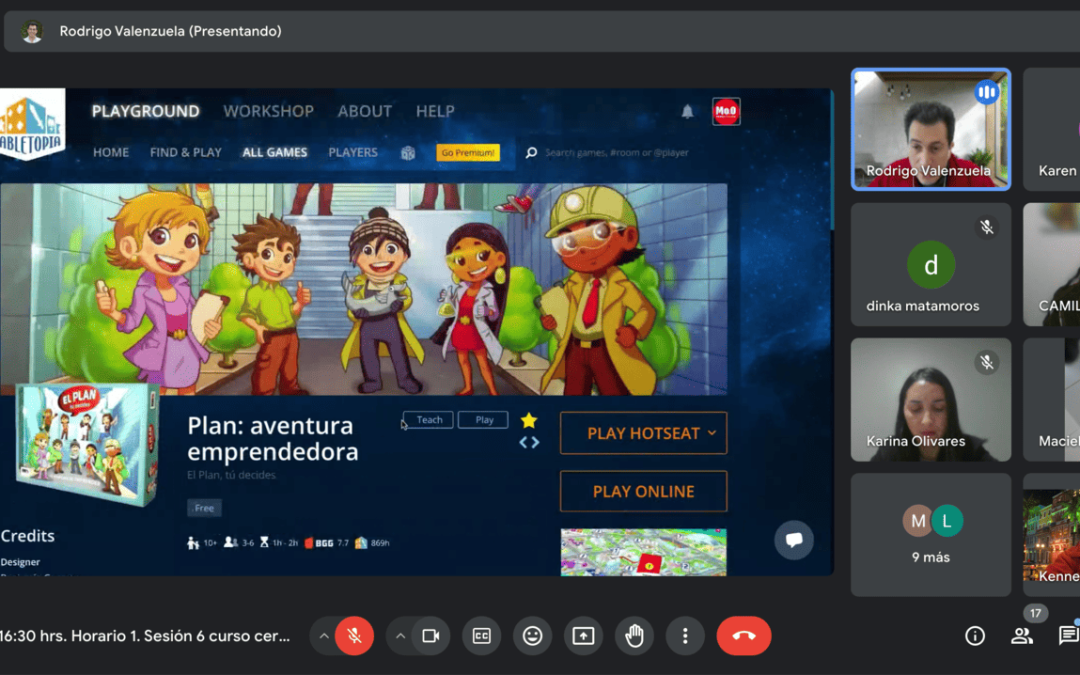Open the El Plan game box thumbnail
The height and width of the screenshot is (675, 1080).
pyautogui.click(x=87, y=444)
